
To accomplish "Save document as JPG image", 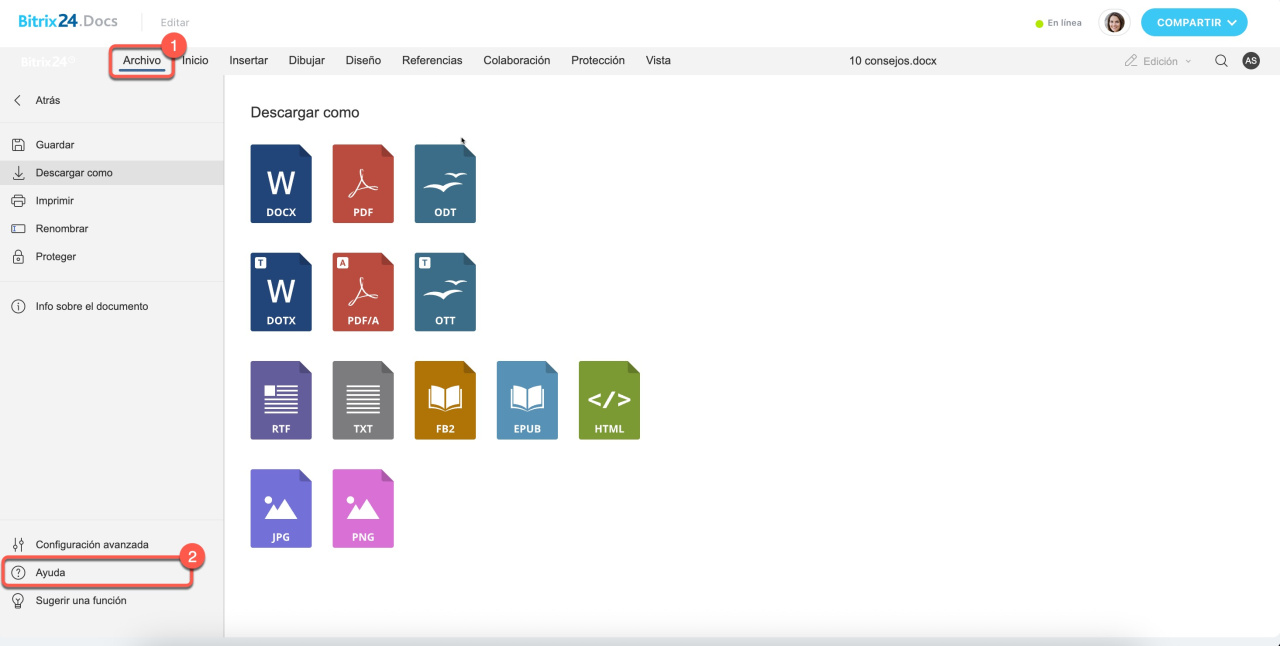I will (x=281, y=508).
